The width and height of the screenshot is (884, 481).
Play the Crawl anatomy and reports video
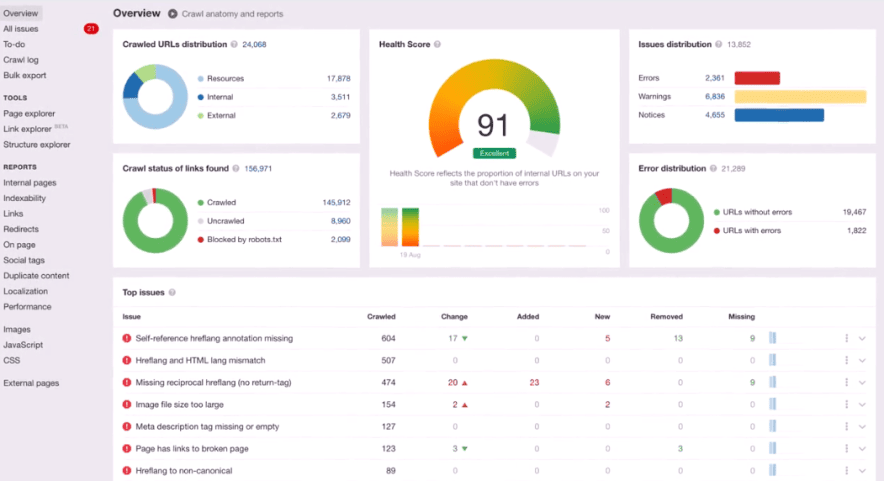pyautogui.click(x=173, y=14)
